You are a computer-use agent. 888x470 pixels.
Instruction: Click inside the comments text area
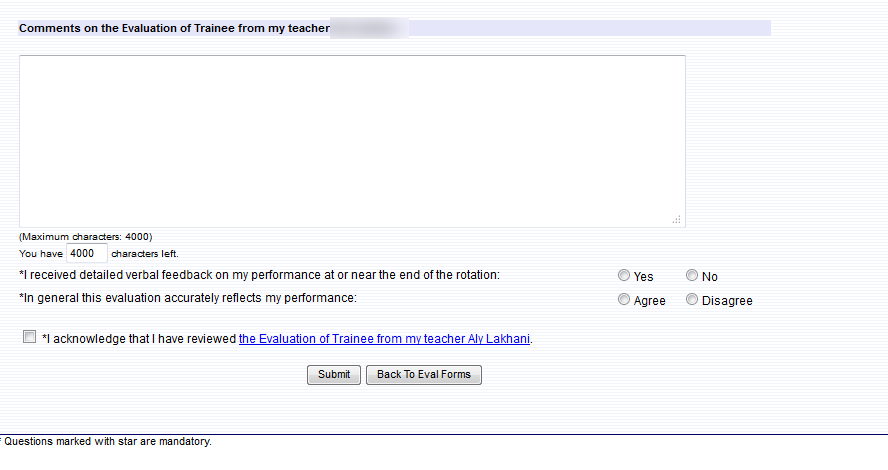coord(352,141)
